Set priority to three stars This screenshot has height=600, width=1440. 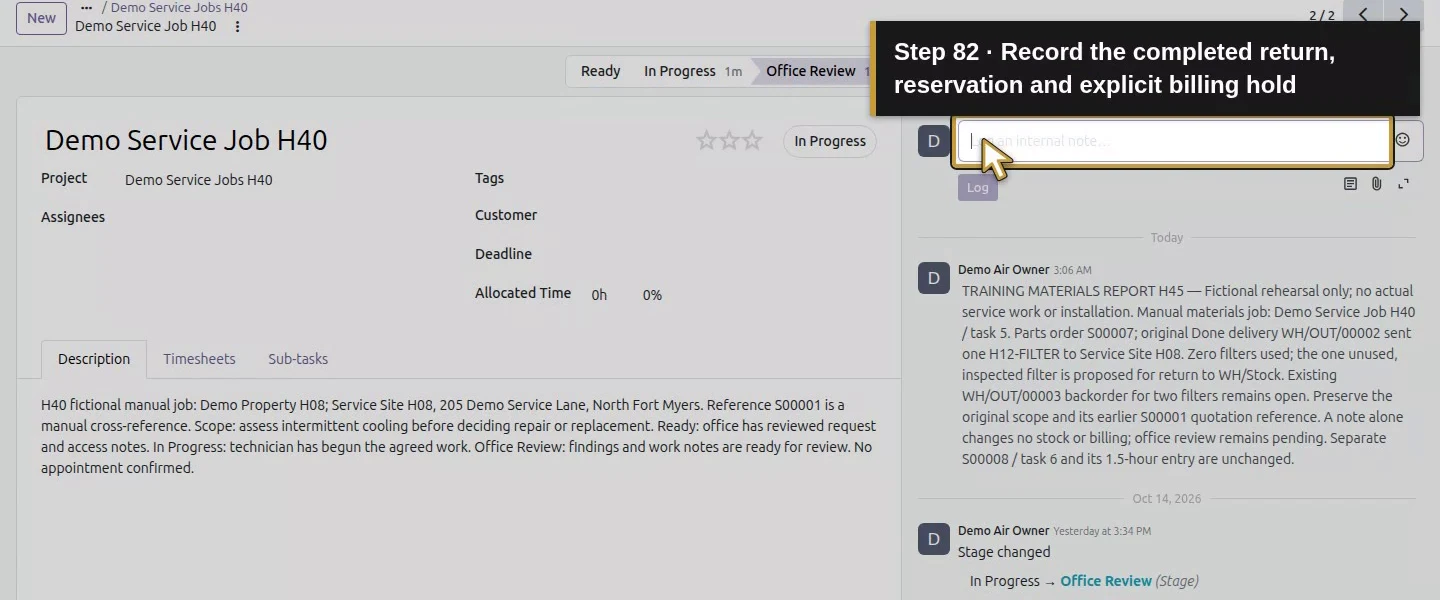(752, 141)
